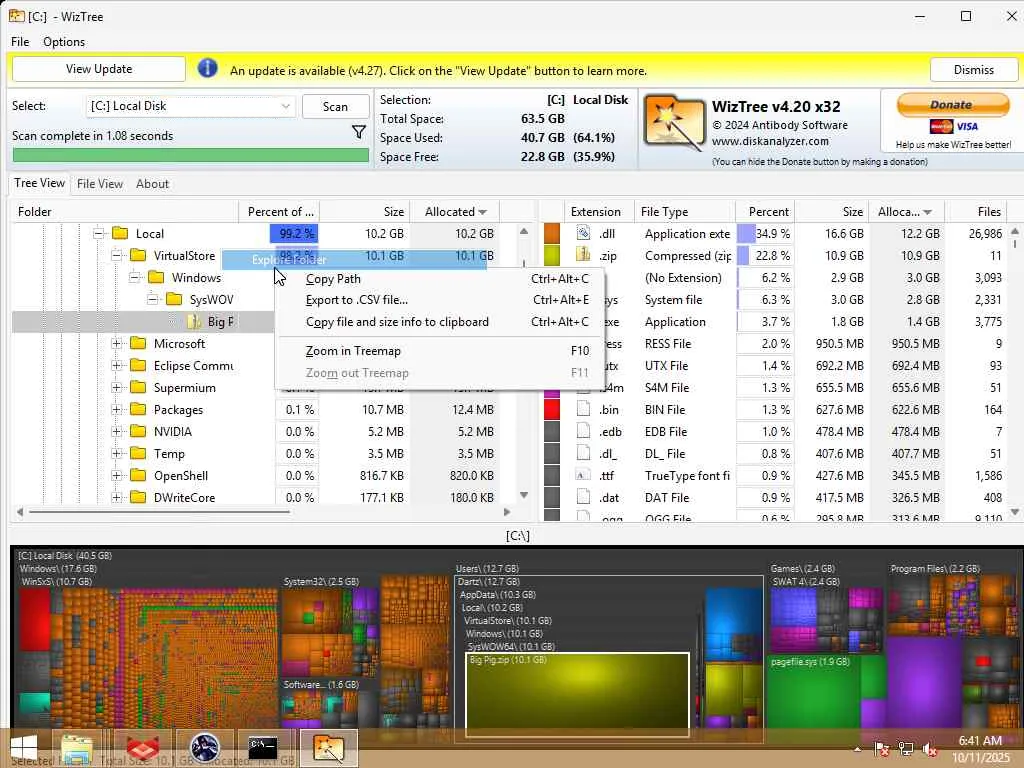Click the network tray icon
The width and height of the screenshot is (1024, 768).
coord(905,748)
